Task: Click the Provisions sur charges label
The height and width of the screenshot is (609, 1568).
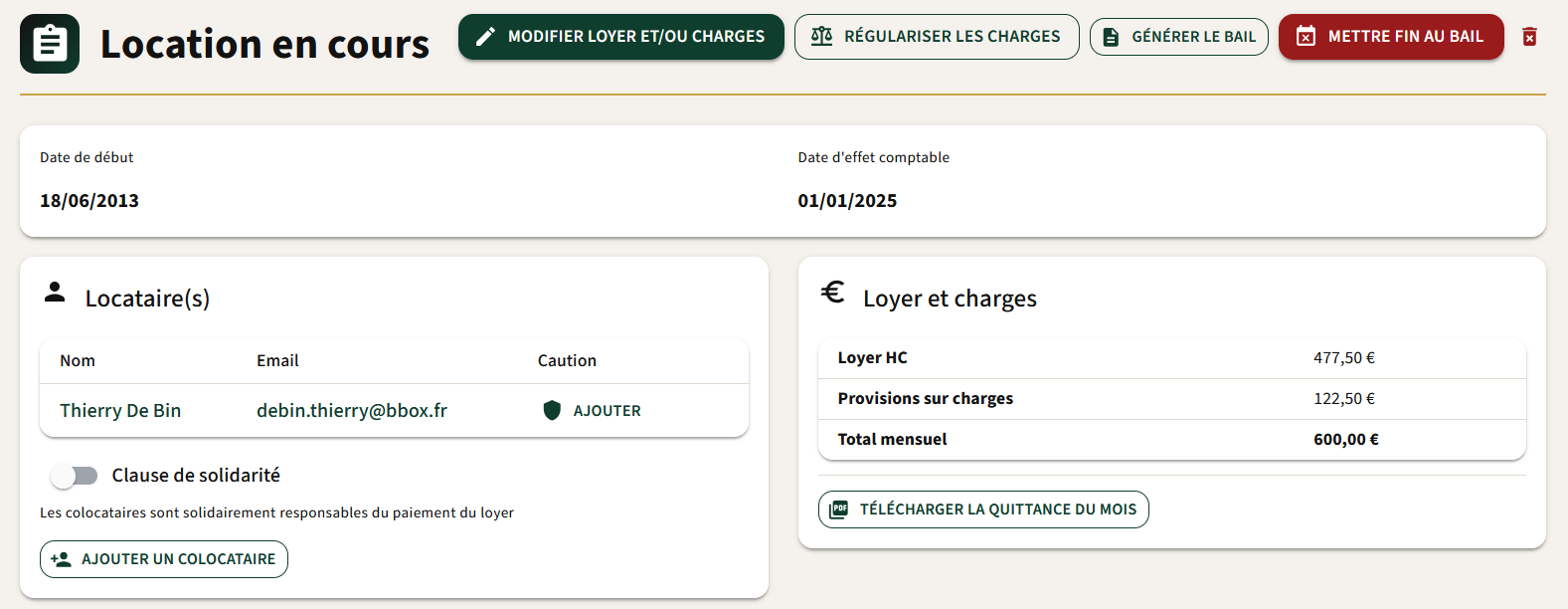Action: [x=926, y=399]
